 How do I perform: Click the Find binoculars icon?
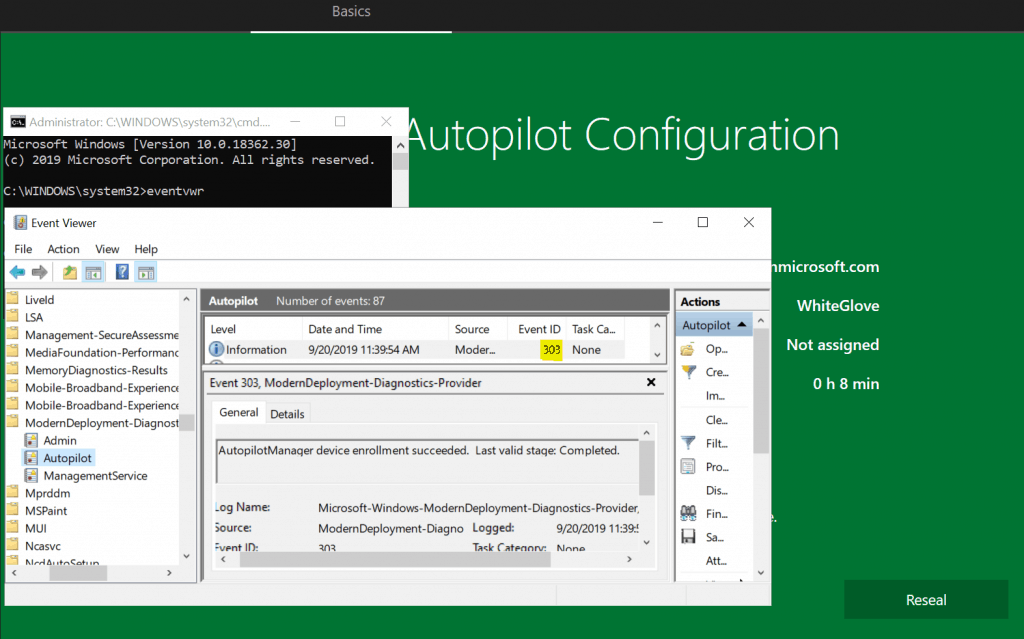[688, 514]
